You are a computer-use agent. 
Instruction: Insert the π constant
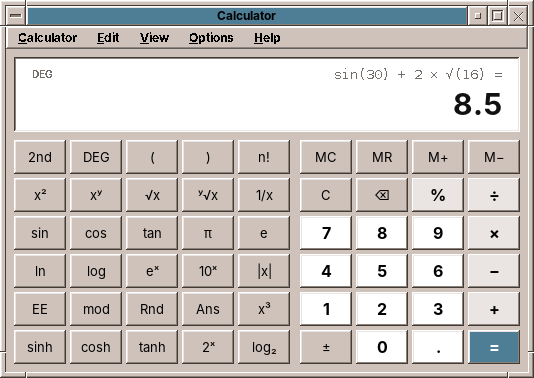coord(208,233)
